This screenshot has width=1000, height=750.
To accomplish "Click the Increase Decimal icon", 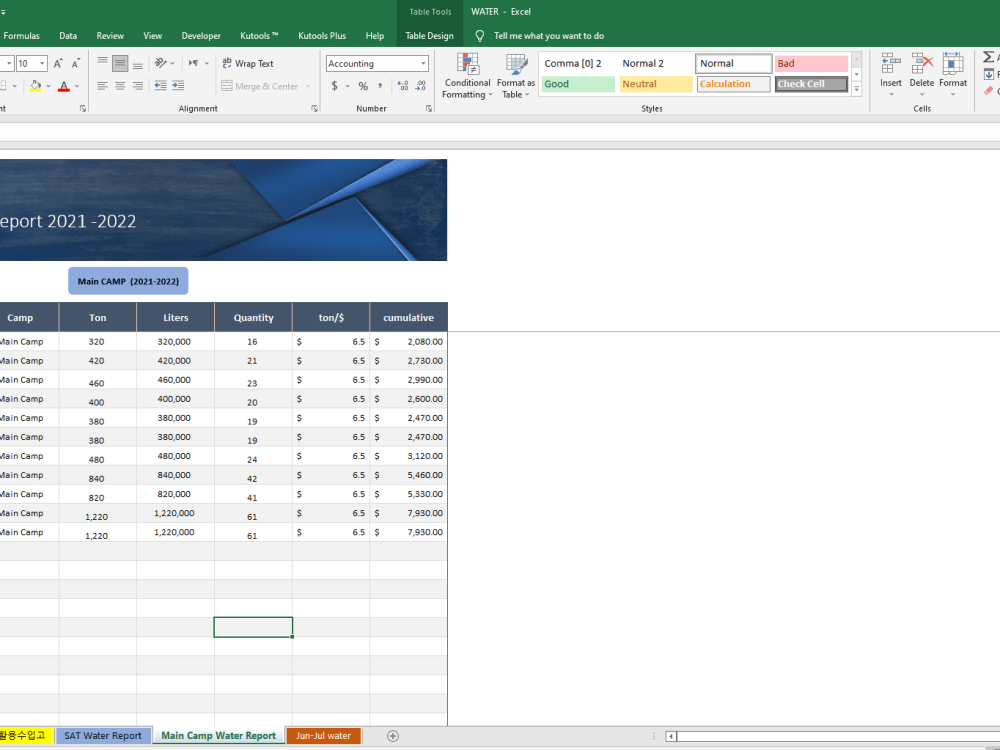I will pos(402,85).
